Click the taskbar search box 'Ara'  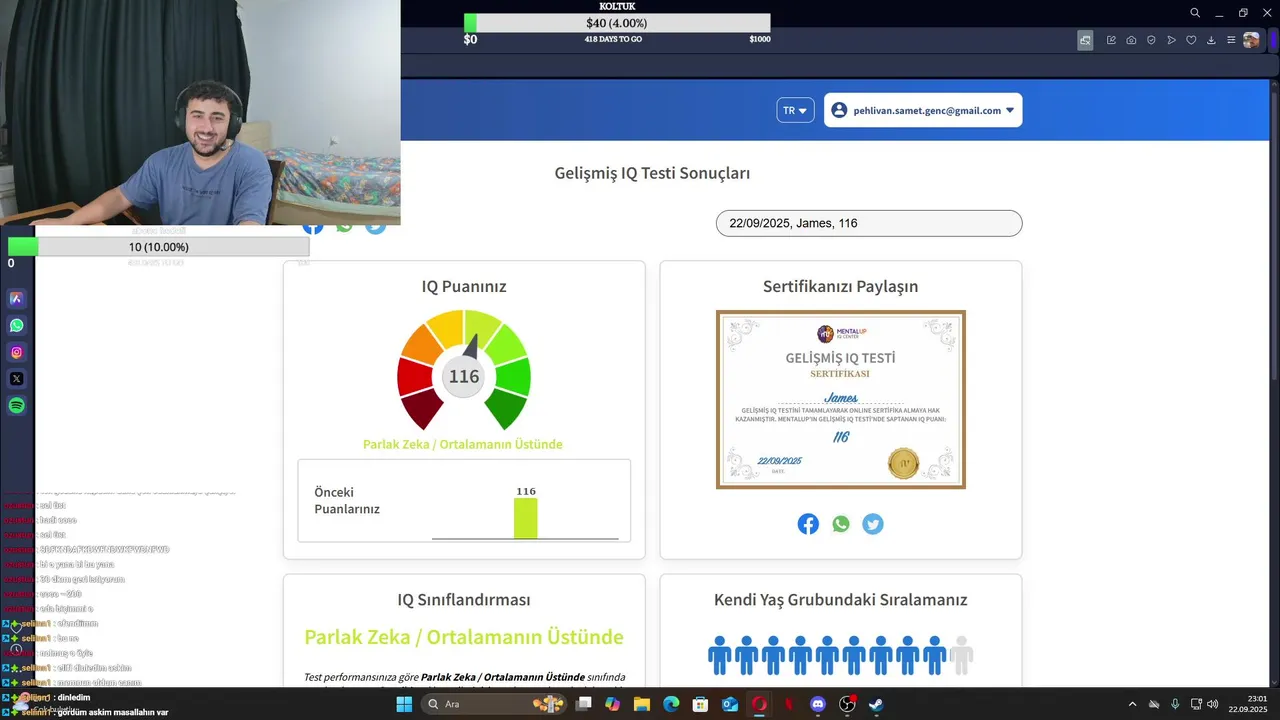[x=493, y=704]
